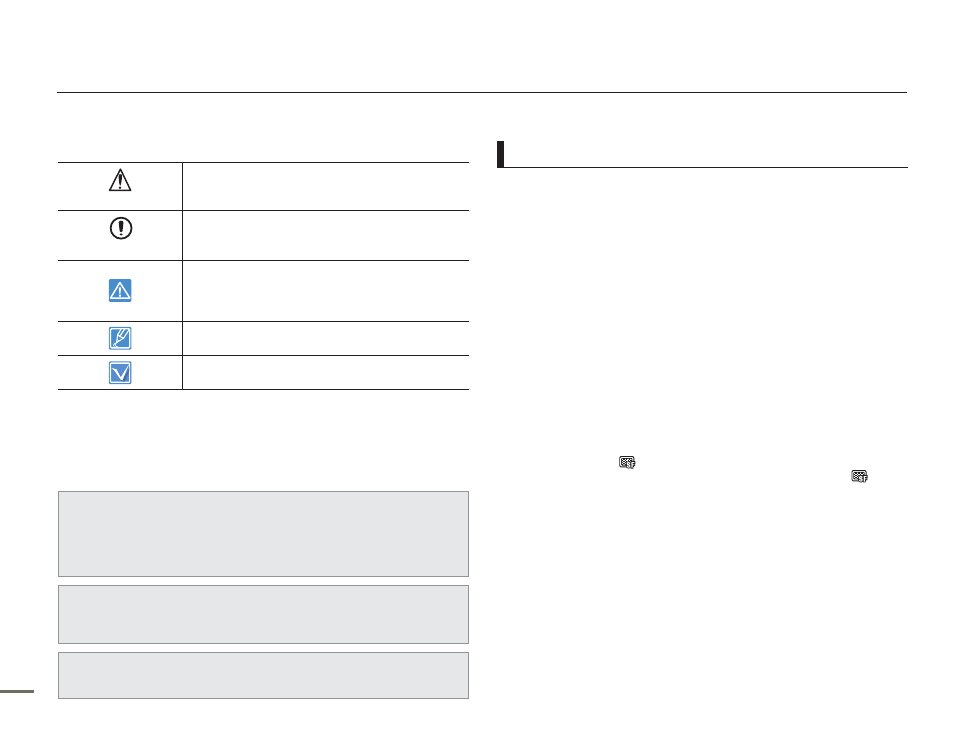Click the gray bar at page's bottom-left edge
The image size is (964, 738).
click(17, 690)
